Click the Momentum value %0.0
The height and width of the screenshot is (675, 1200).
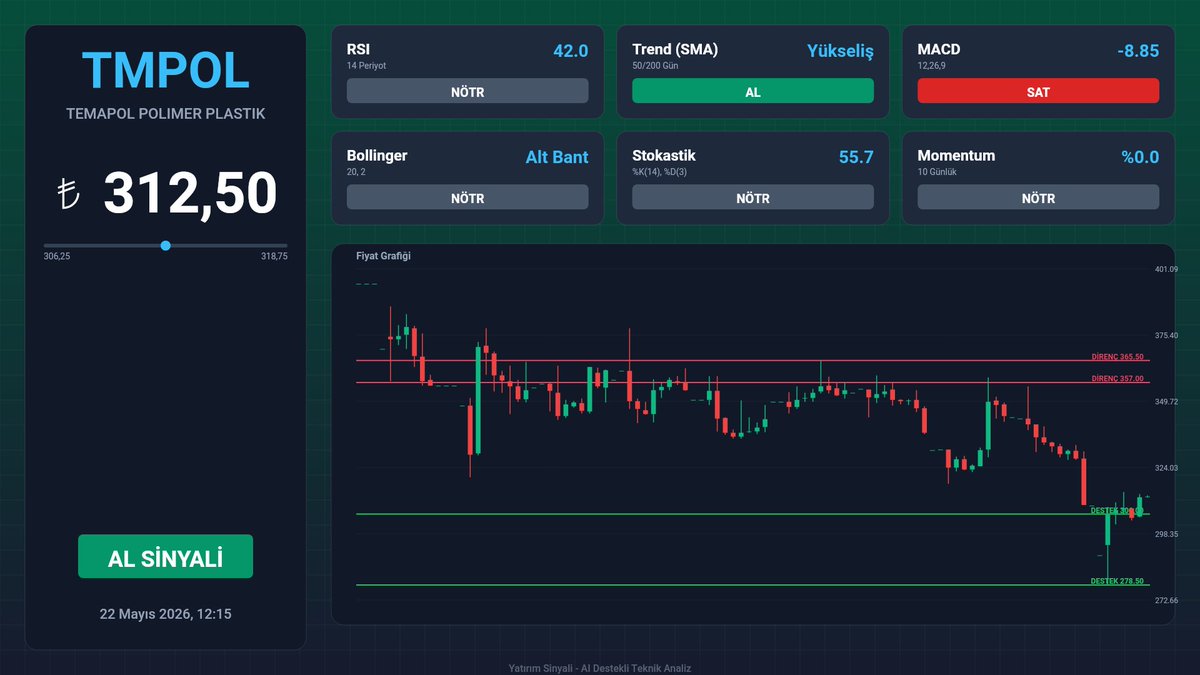pos(1140,157)
